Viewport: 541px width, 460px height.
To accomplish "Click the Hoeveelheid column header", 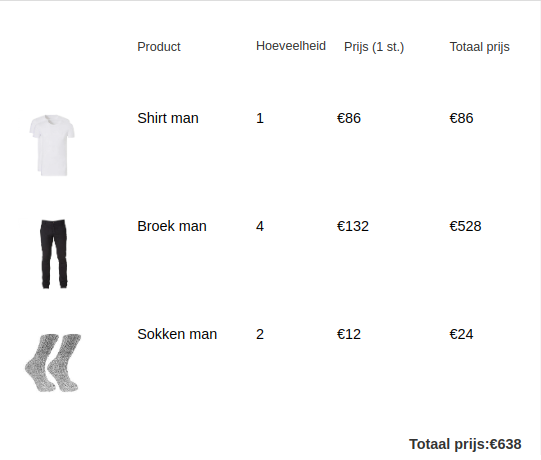I will coord(291,46).
